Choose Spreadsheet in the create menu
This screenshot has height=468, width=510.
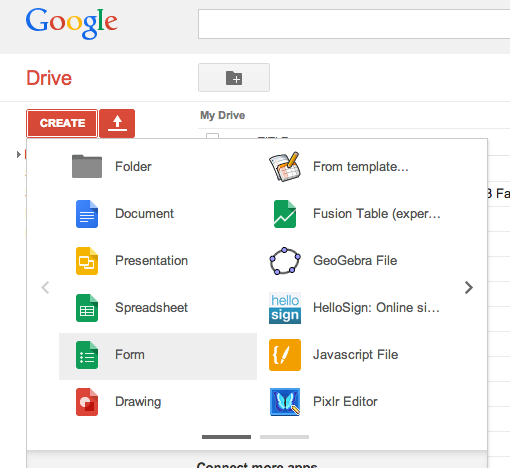point(158,308)
